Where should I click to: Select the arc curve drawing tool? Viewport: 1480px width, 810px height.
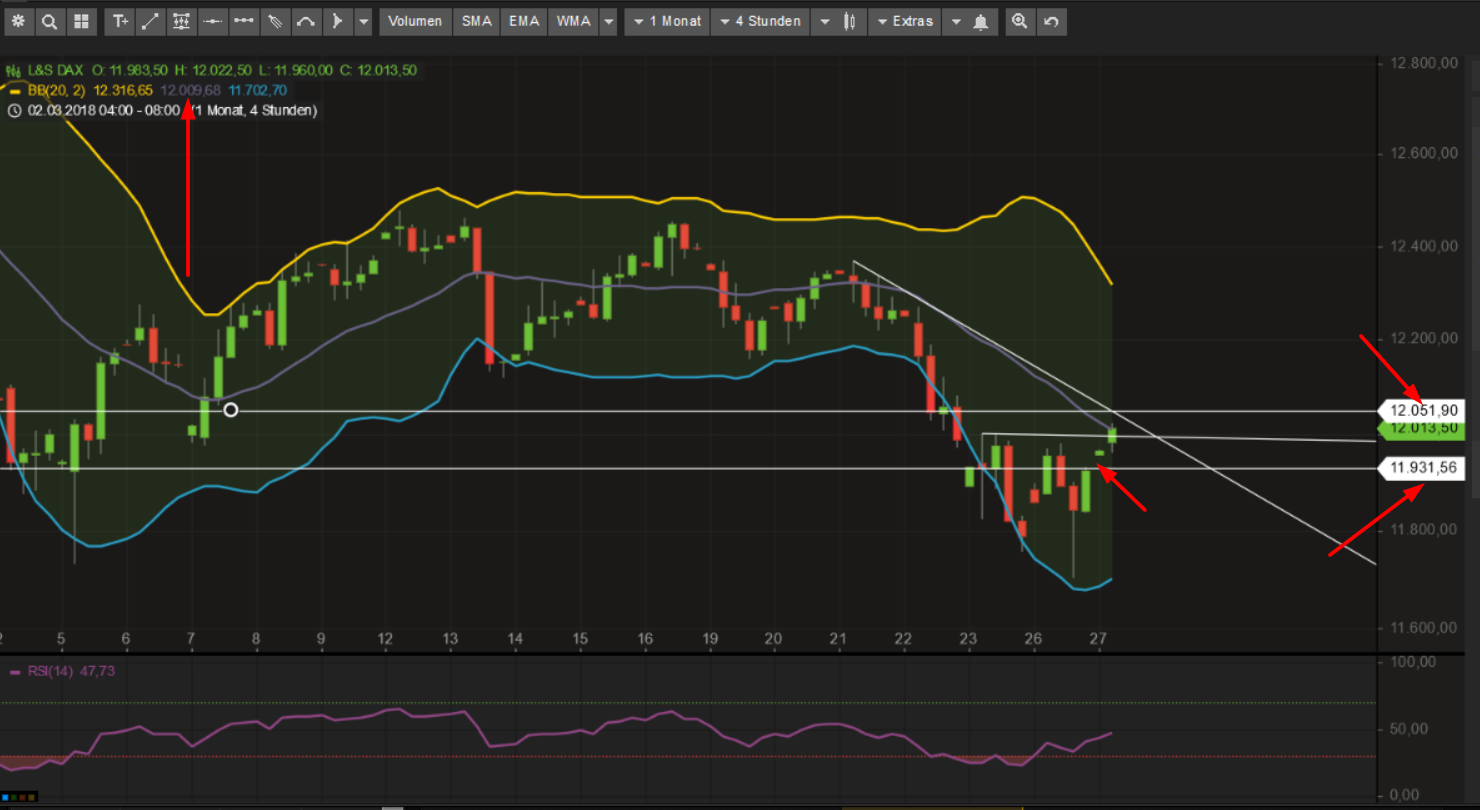(305, 21)
